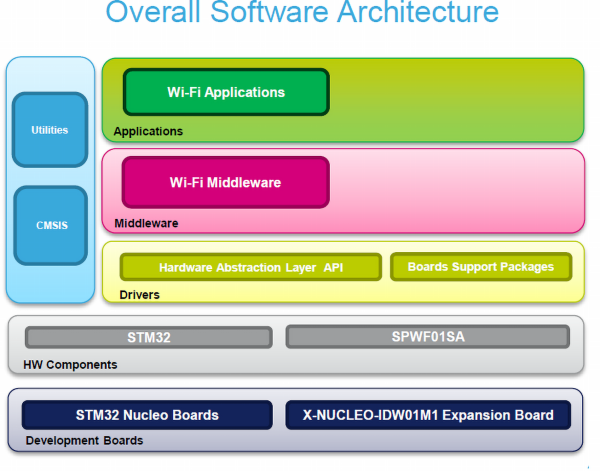Screen dimensions: 600x471
Task: Click empty area of yellow Drivers layer
Action: point(400,294)
